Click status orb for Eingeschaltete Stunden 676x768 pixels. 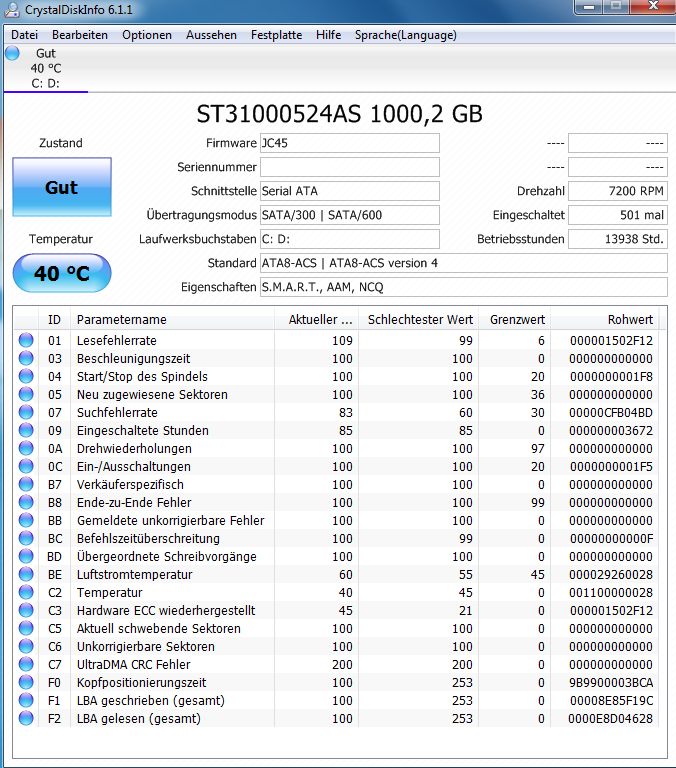coord(26,431)
